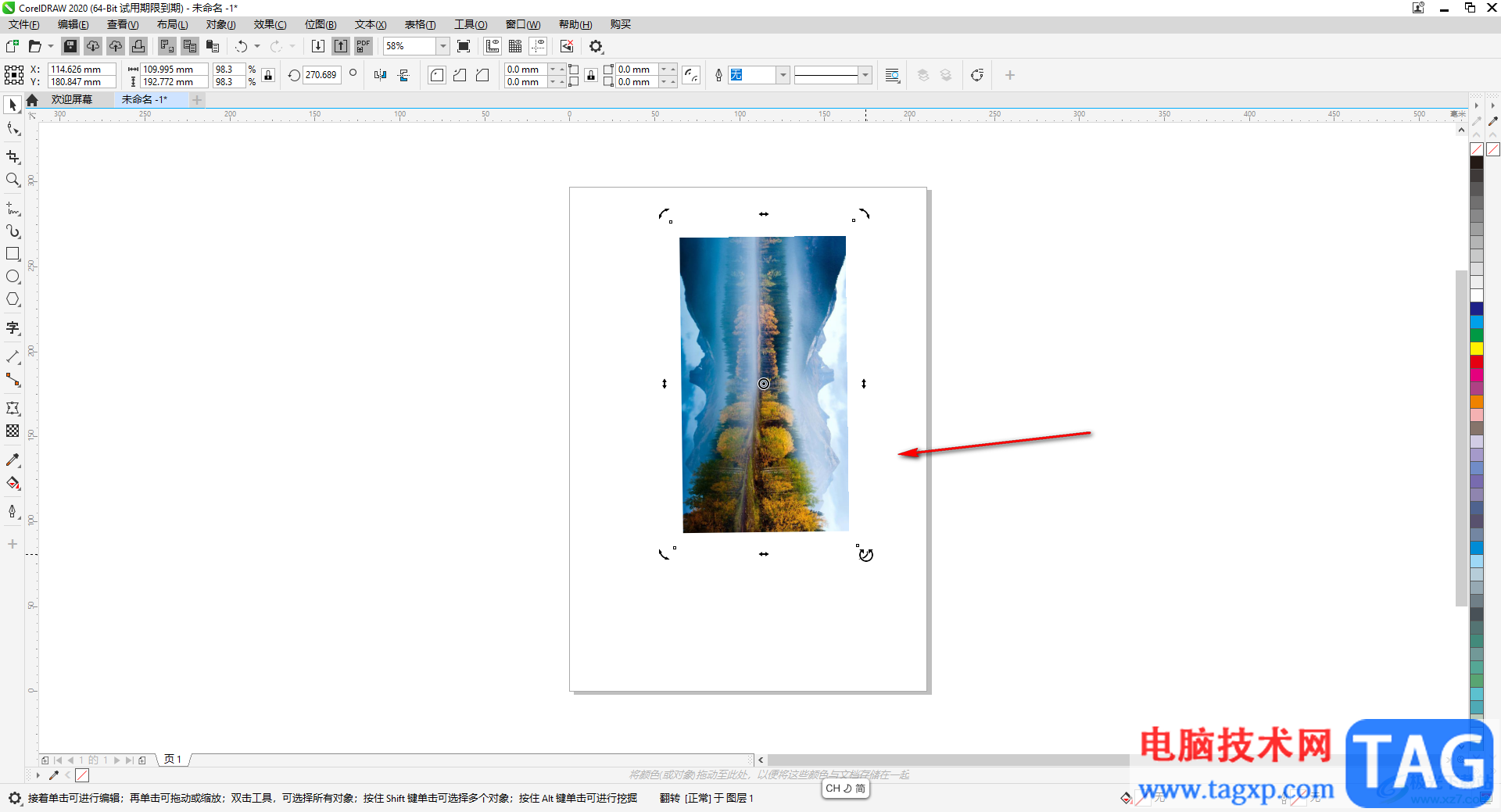The height and width of the screenshot is (812, 1501).
Task: Toggle Show Guidelines button
Action: (538, 46)
